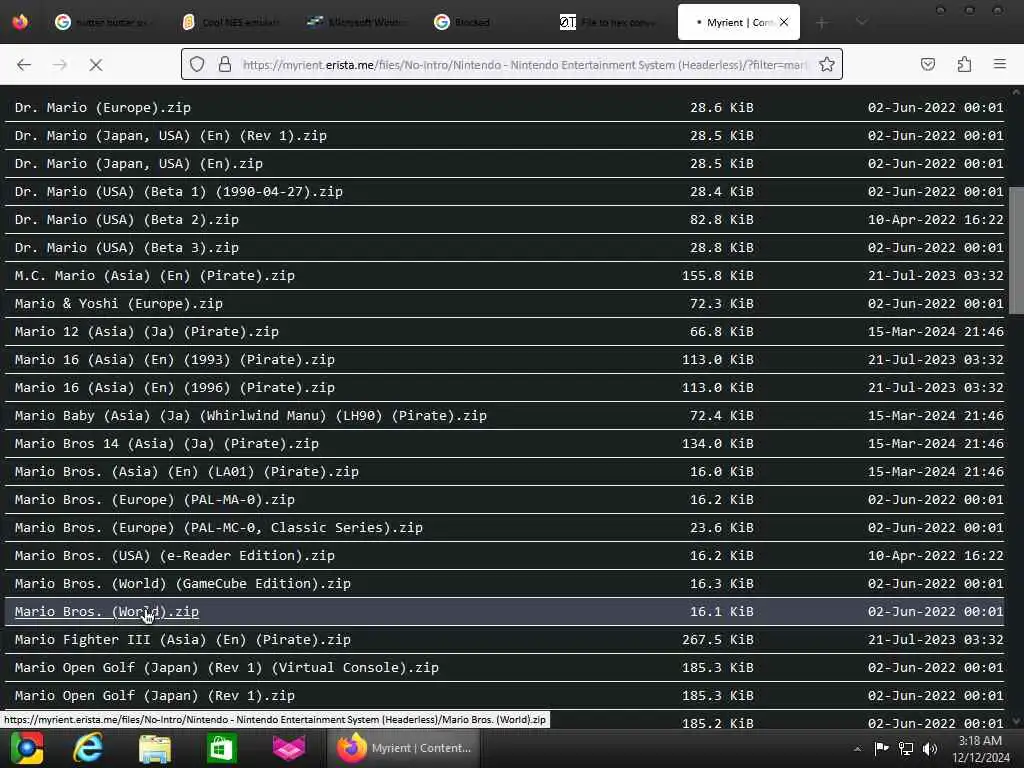Open the Action Center flag icon
The width and height of the screenshot is (1024, 768).
click(x=882, y=748)
